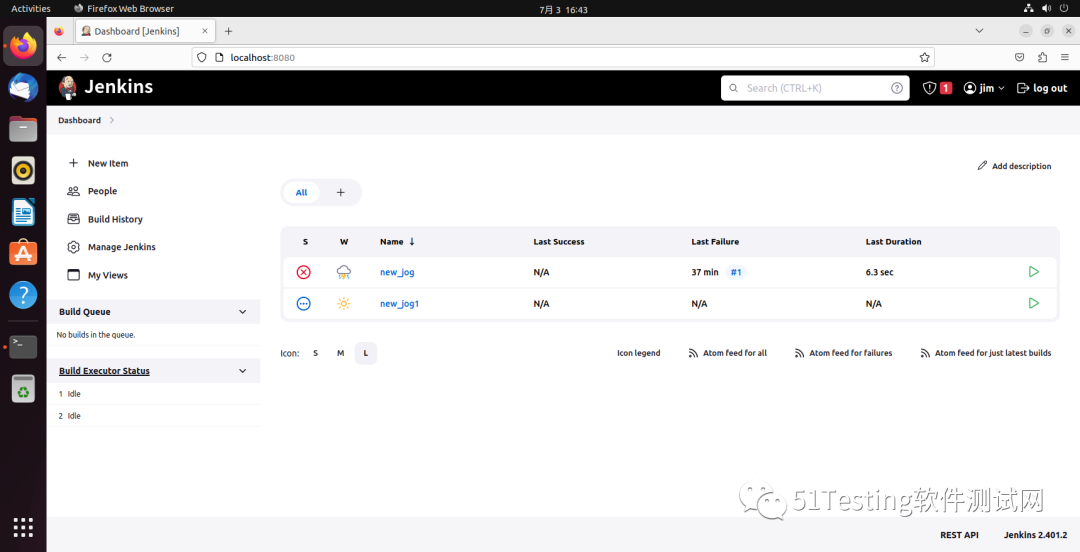This screenshot has height=552, width=1080.
Task: Click the People sidebar icon
Action: 74,191
